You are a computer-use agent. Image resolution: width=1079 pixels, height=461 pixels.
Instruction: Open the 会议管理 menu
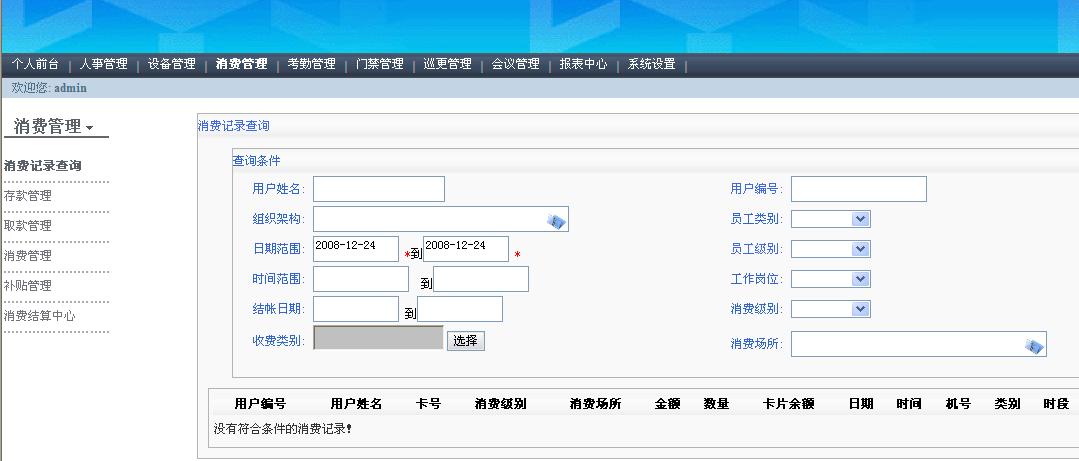[x=515, y=65]
